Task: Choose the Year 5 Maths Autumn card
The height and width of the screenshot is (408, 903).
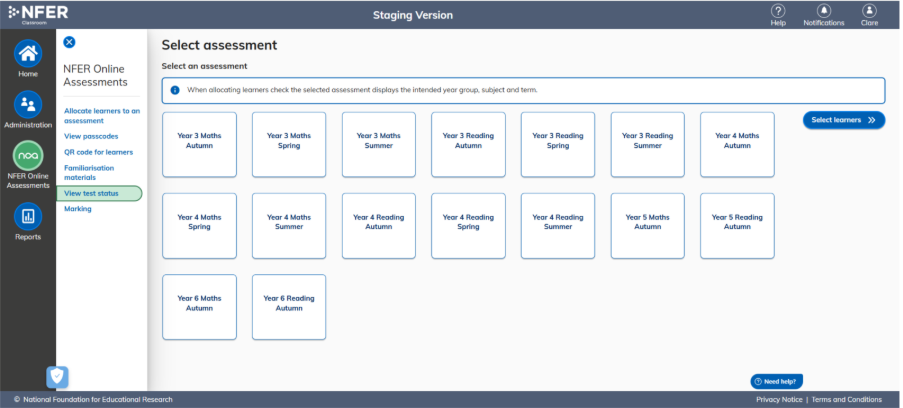Action: [x=648, y=226]
